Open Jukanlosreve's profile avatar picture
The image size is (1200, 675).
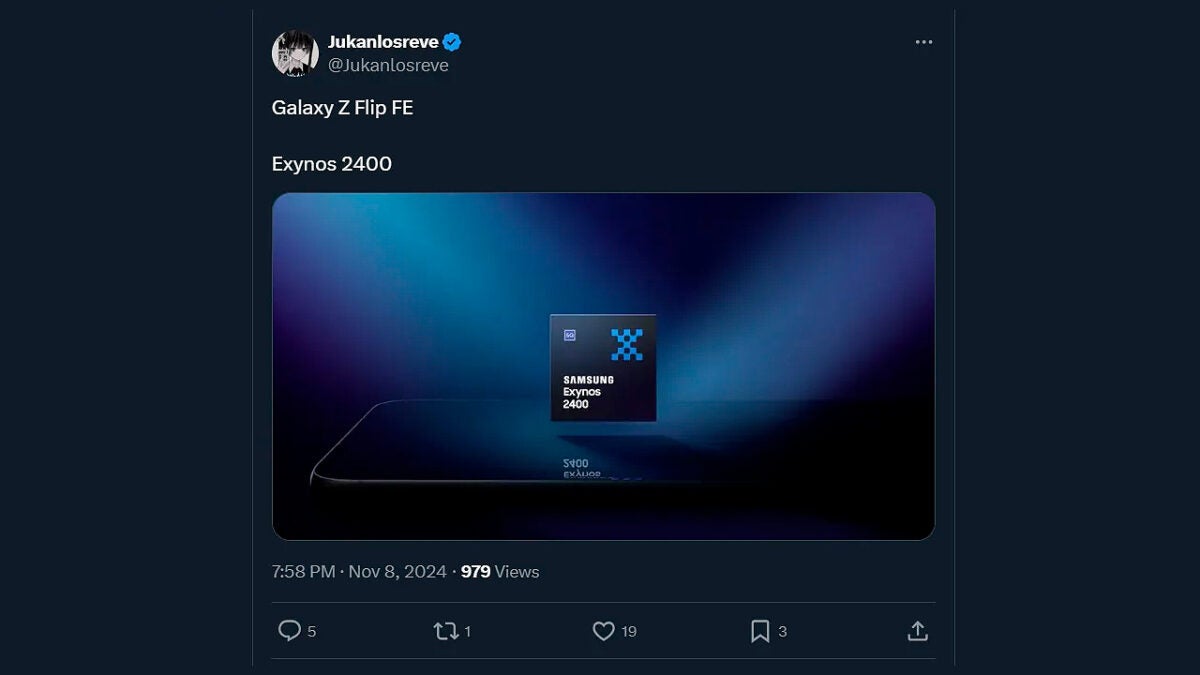coord(295,53)
